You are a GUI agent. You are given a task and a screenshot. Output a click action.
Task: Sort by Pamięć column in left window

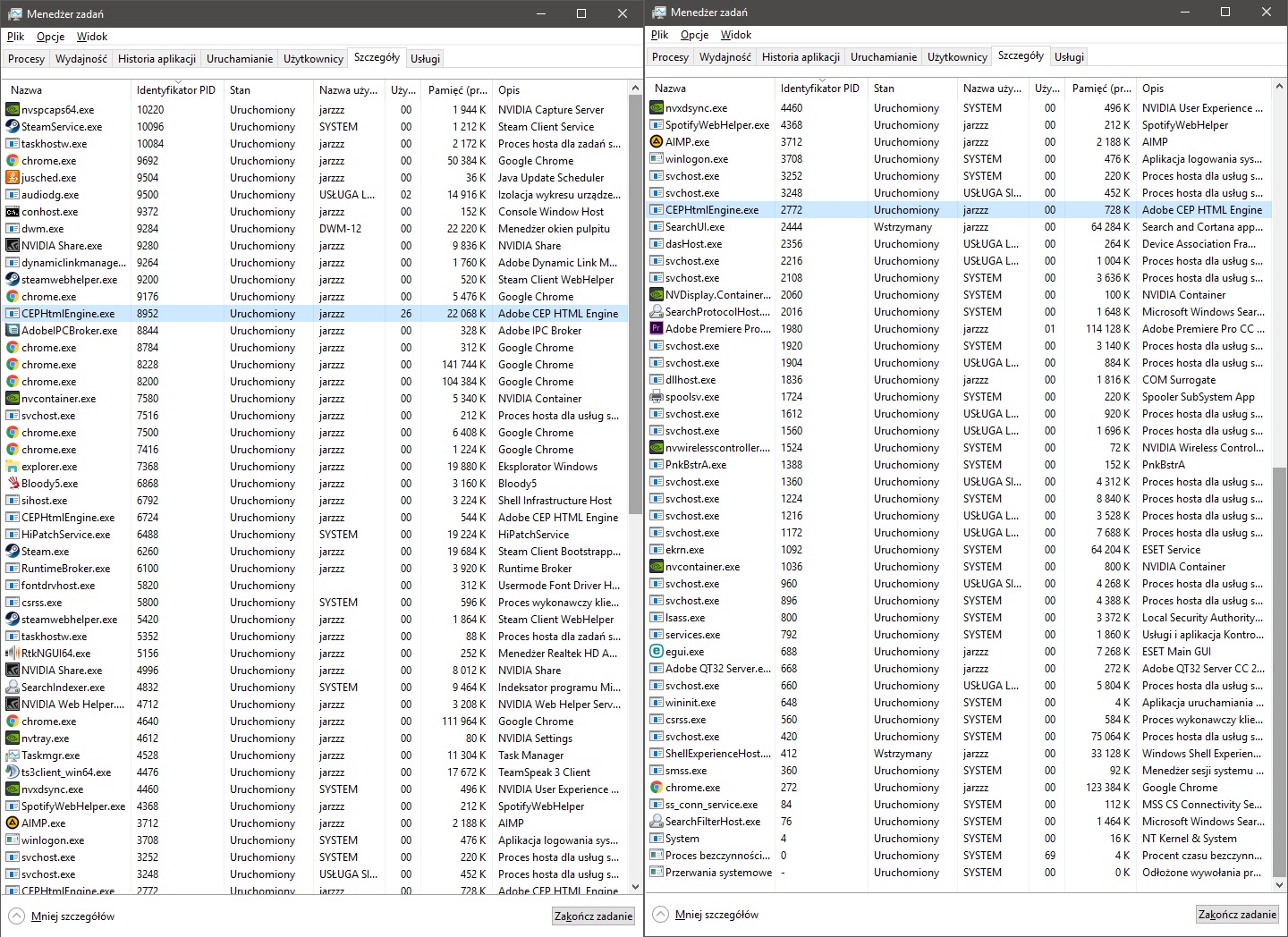pyautogui.click(x=457, y=90)
